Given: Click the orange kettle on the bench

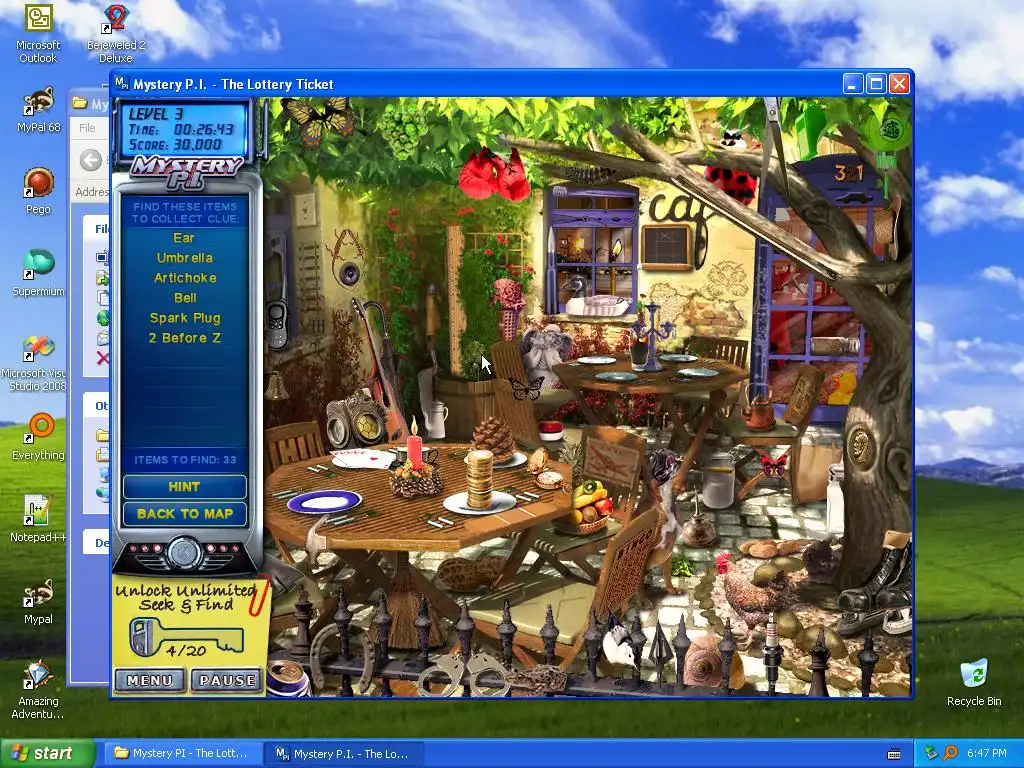Looking at the screenshot, I should 761,408.
